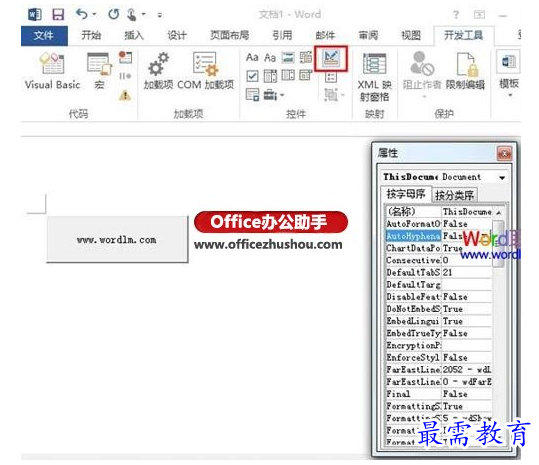Select the 按字母序 tab in 属性
Screen dimensions: 539x465
[x=406, y=194]
